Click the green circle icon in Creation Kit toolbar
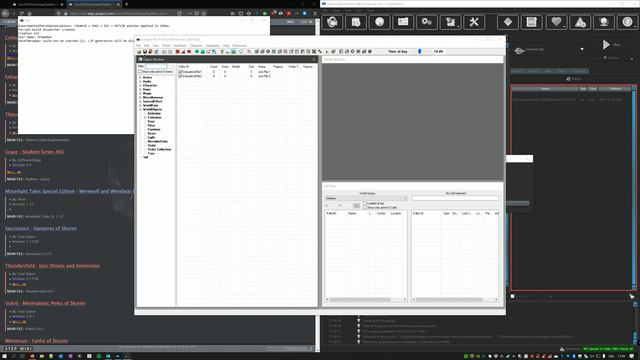Viewport: 640px width, 360px height. coord(197,51)
